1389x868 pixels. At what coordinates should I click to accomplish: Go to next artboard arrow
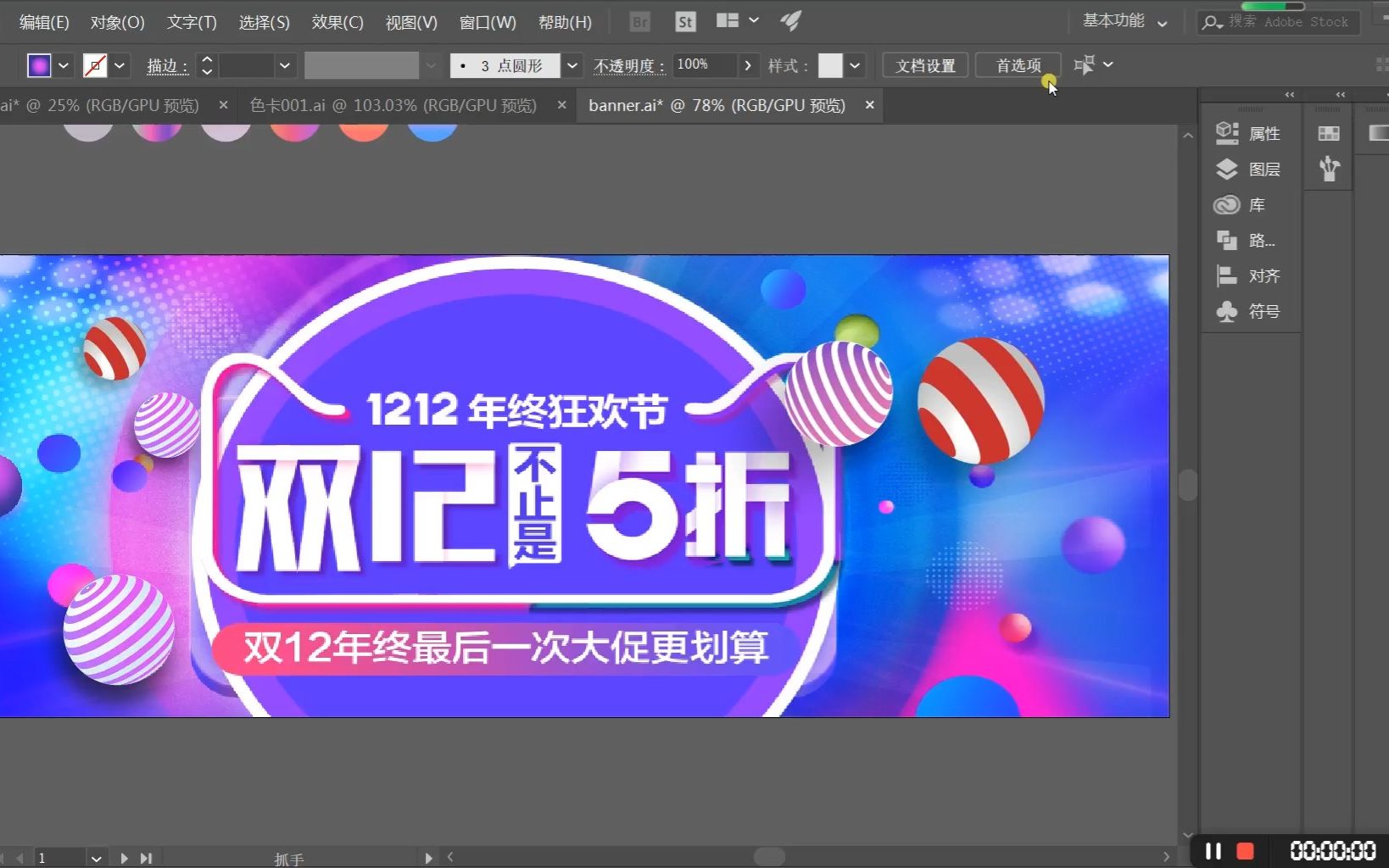[x=125, y=858]
